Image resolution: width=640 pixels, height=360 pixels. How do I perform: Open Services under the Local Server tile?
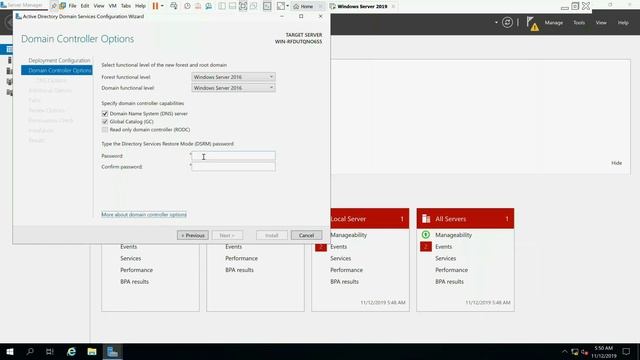340,258
